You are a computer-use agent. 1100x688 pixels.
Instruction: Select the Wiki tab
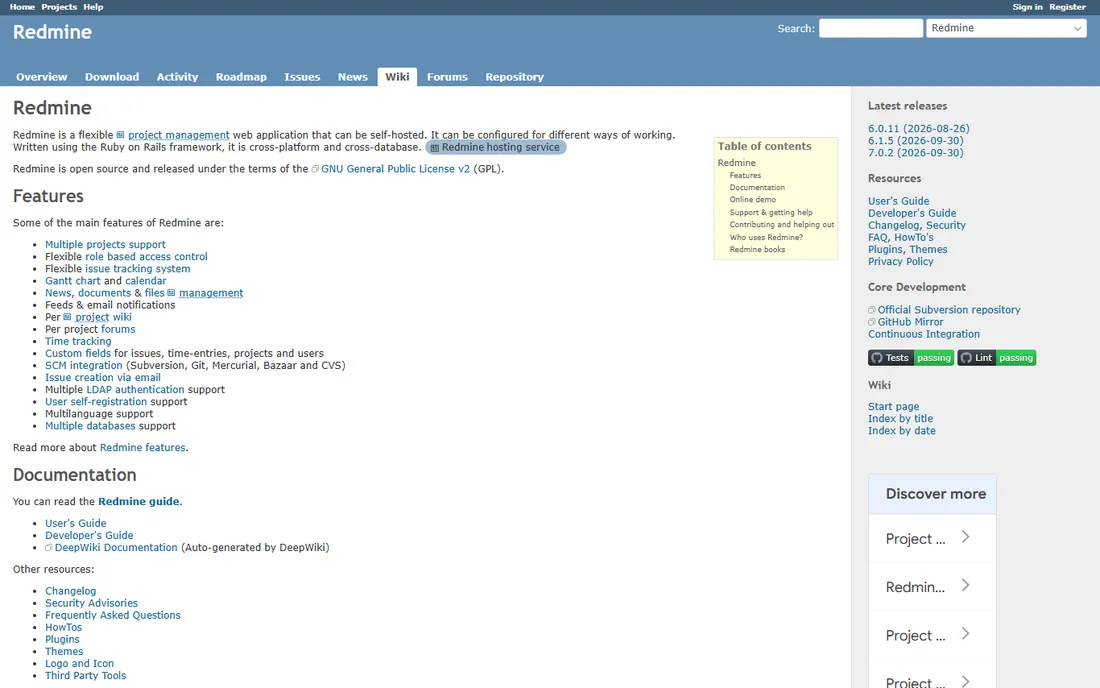point(397,77)
